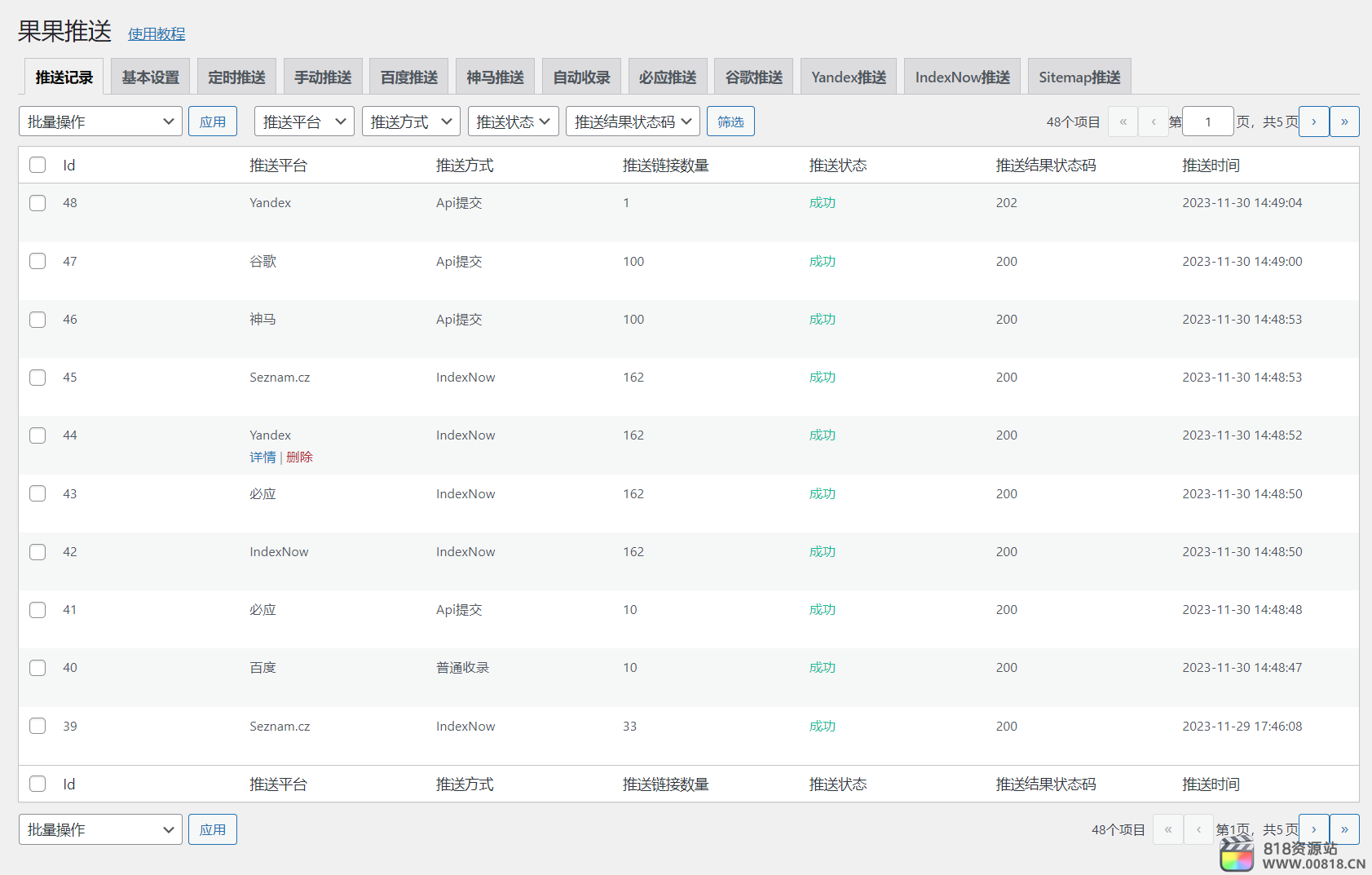Click timestamp 2023-11-30 14:49:04
The height and width of the screenshot is (875, 1372).
coord(1242,203)
